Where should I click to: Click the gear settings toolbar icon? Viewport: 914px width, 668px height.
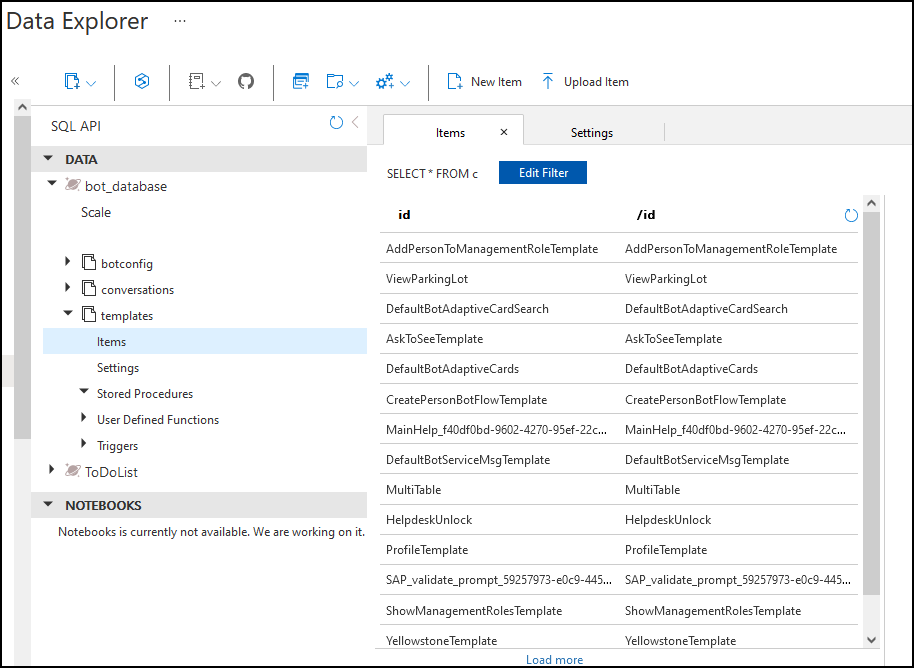click(x=385, y=82)
